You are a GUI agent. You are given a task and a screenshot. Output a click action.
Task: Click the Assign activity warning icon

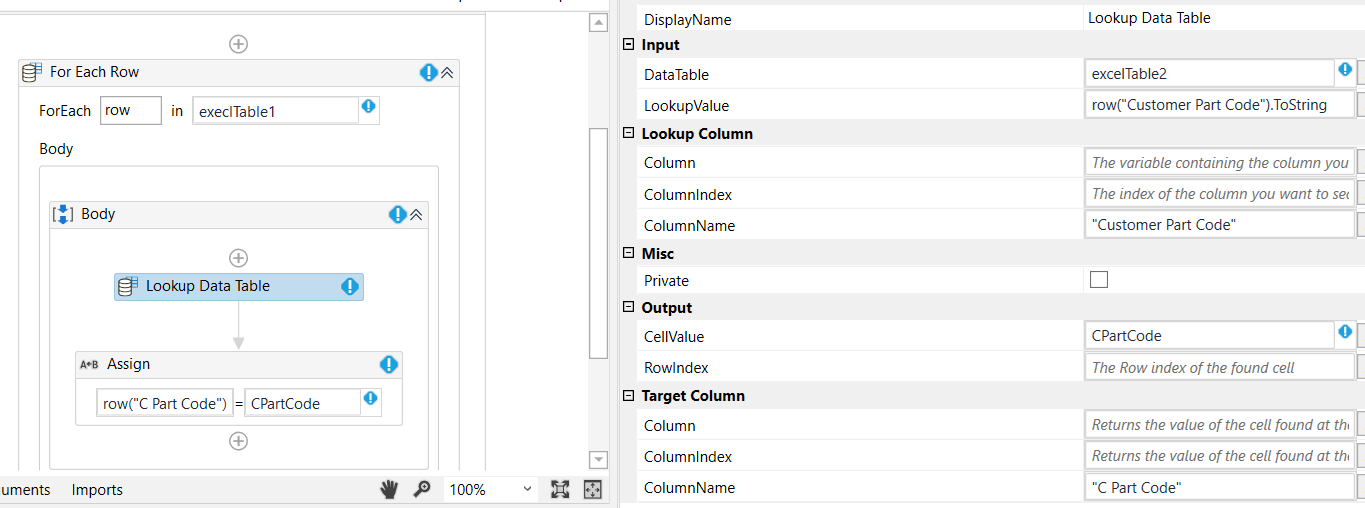tap(389, 364)
